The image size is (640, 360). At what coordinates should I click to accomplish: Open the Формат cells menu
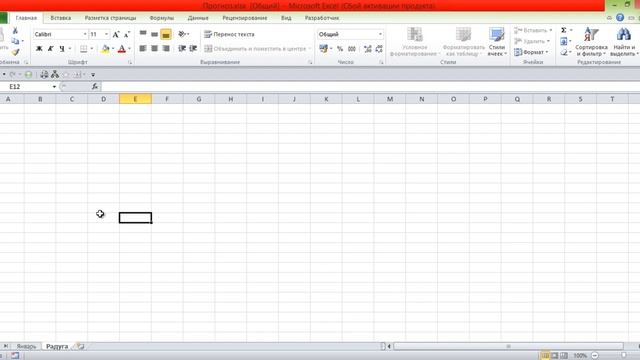(x=531, y=52)
